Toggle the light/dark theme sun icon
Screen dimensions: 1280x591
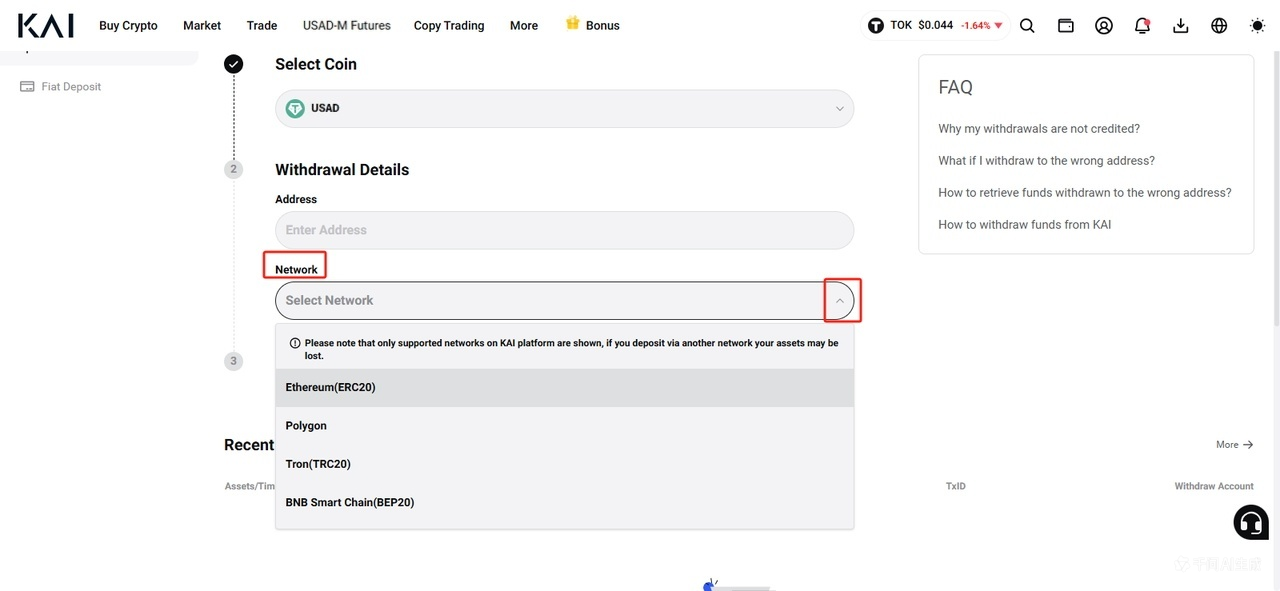1257,26
